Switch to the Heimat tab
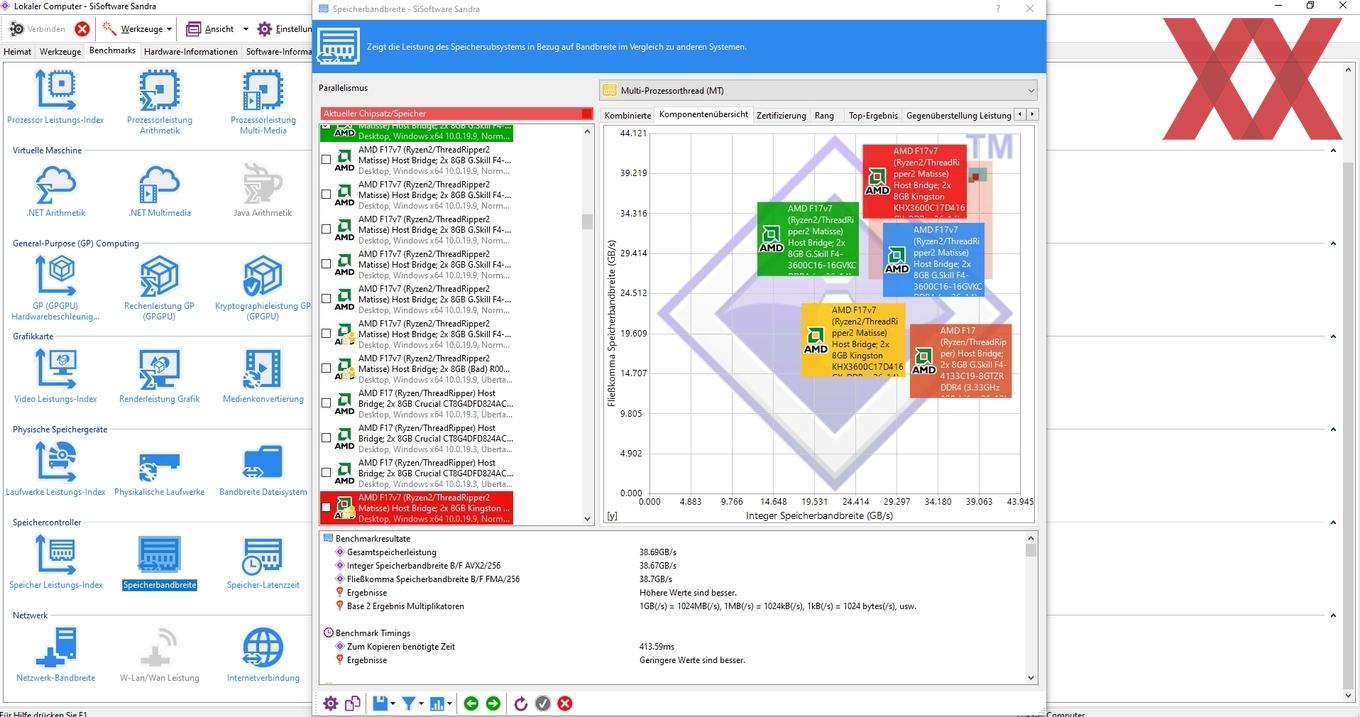Screen dimensions: 1360x717 click(x=18, y=51)
